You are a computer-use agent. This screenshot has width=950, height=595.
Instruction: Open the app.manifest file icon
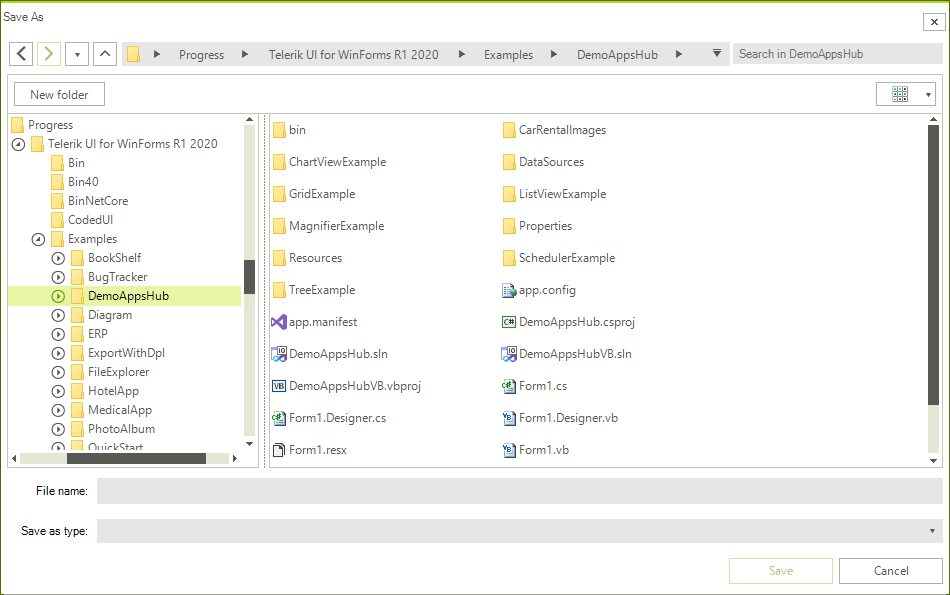pos(278,321)
